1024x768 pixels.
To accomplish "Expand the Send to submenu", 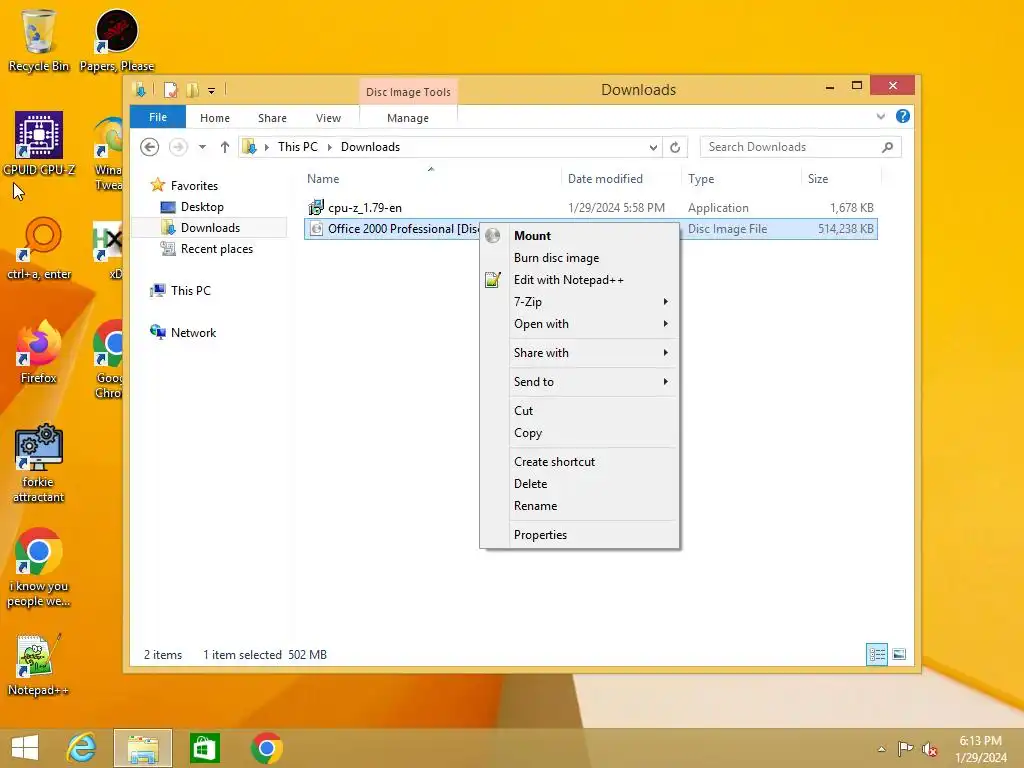I will (591, 381).
